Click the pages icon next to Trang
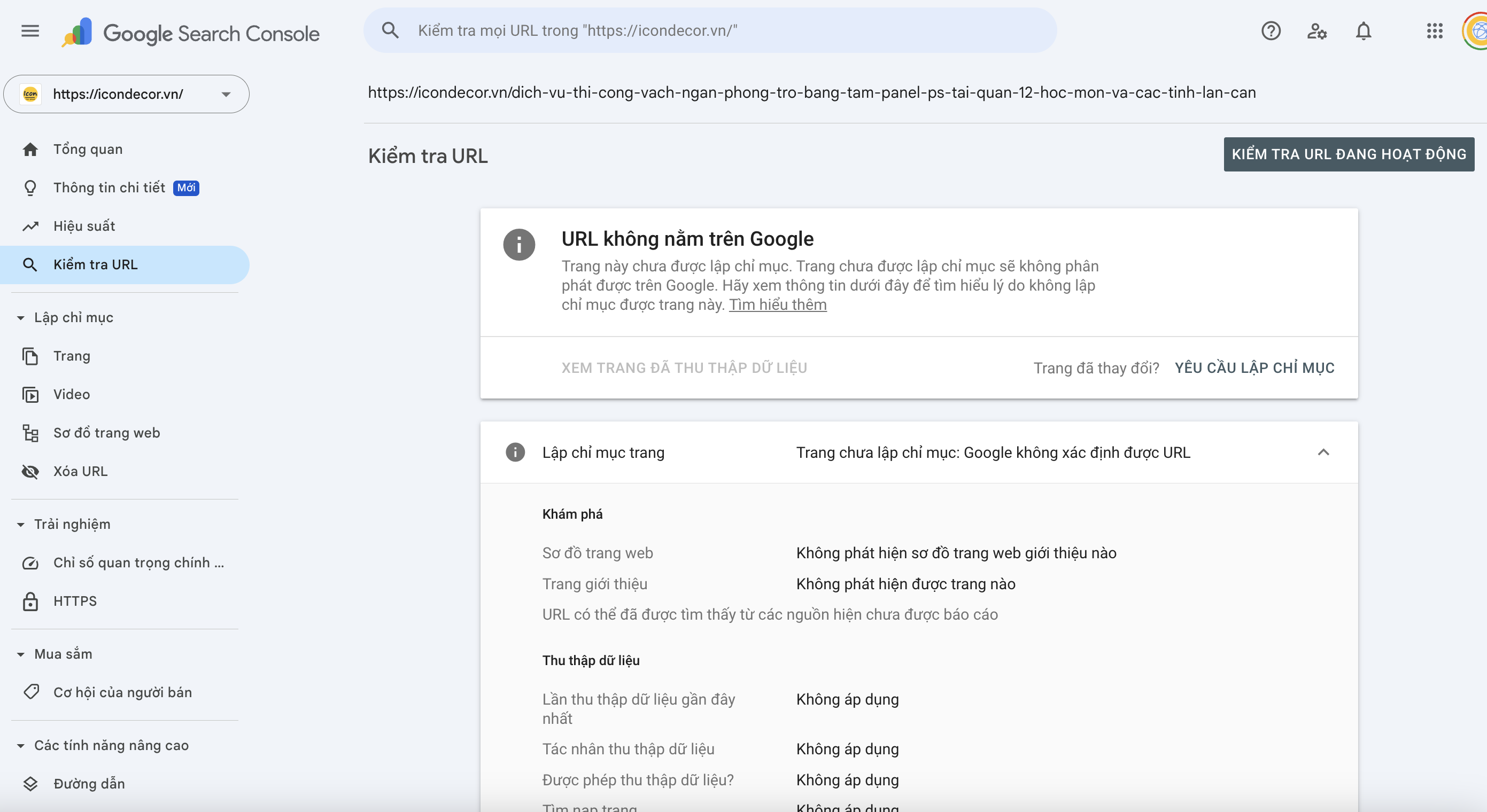Screen dimensions: 1487x812 click(30, 356)
